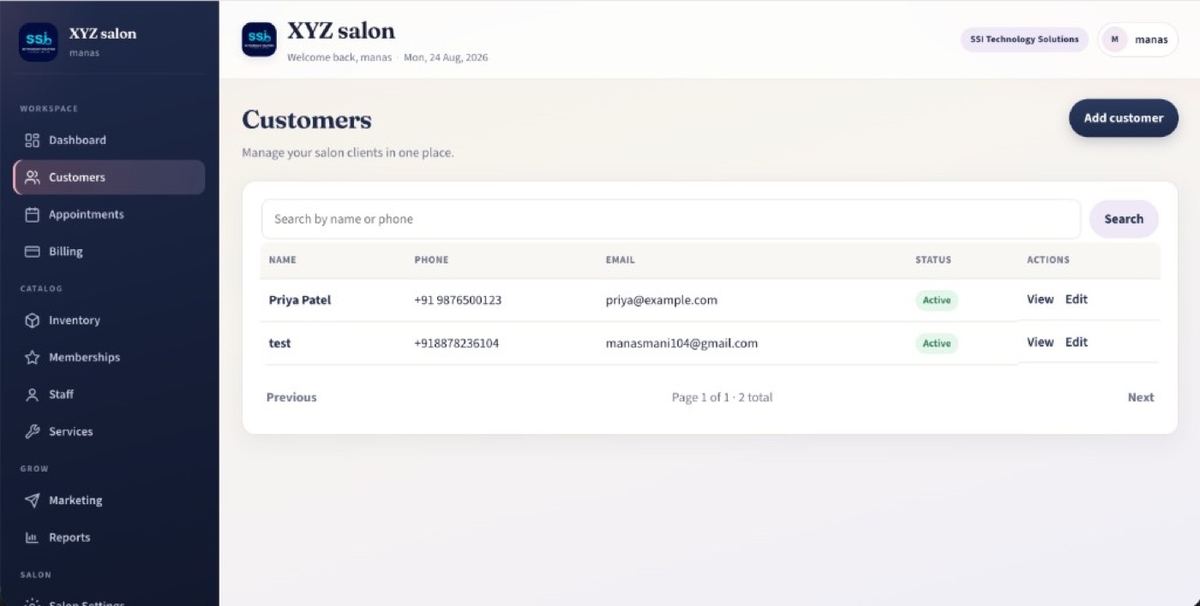
Task: Open Marketing under Grow
Action: tap(109, 500)
